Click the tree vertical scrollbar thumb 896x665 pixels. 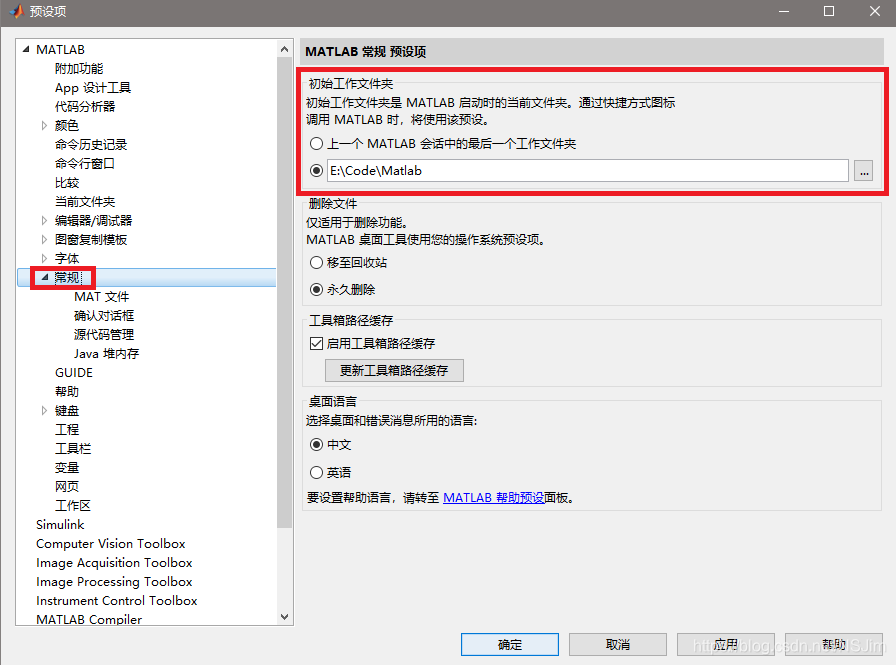click(x=285, y=293)
